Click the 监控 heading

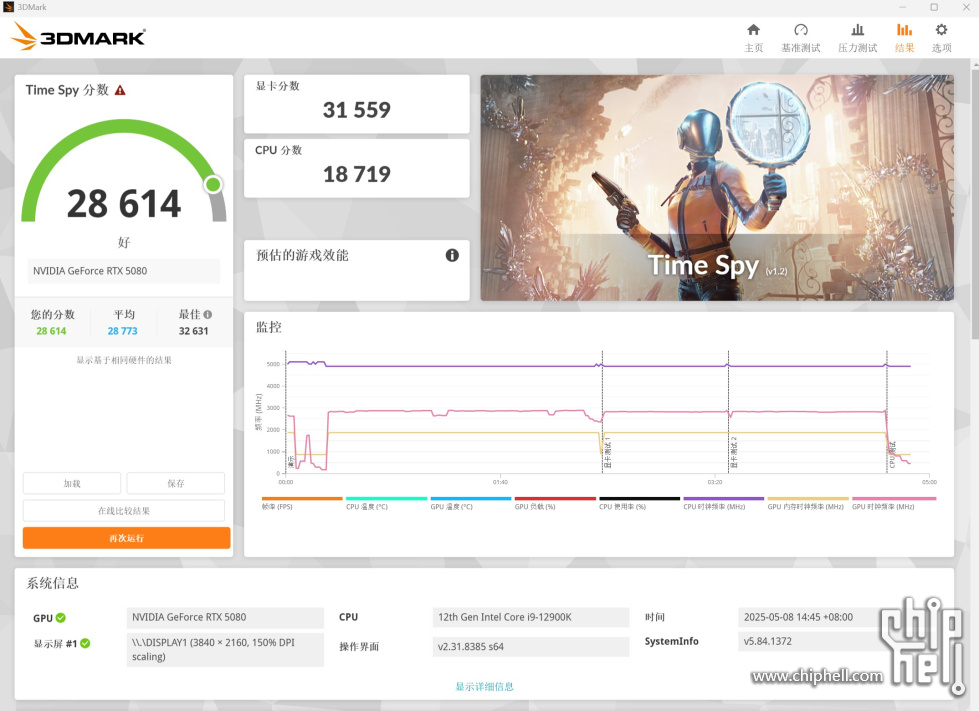coord(268,327)
